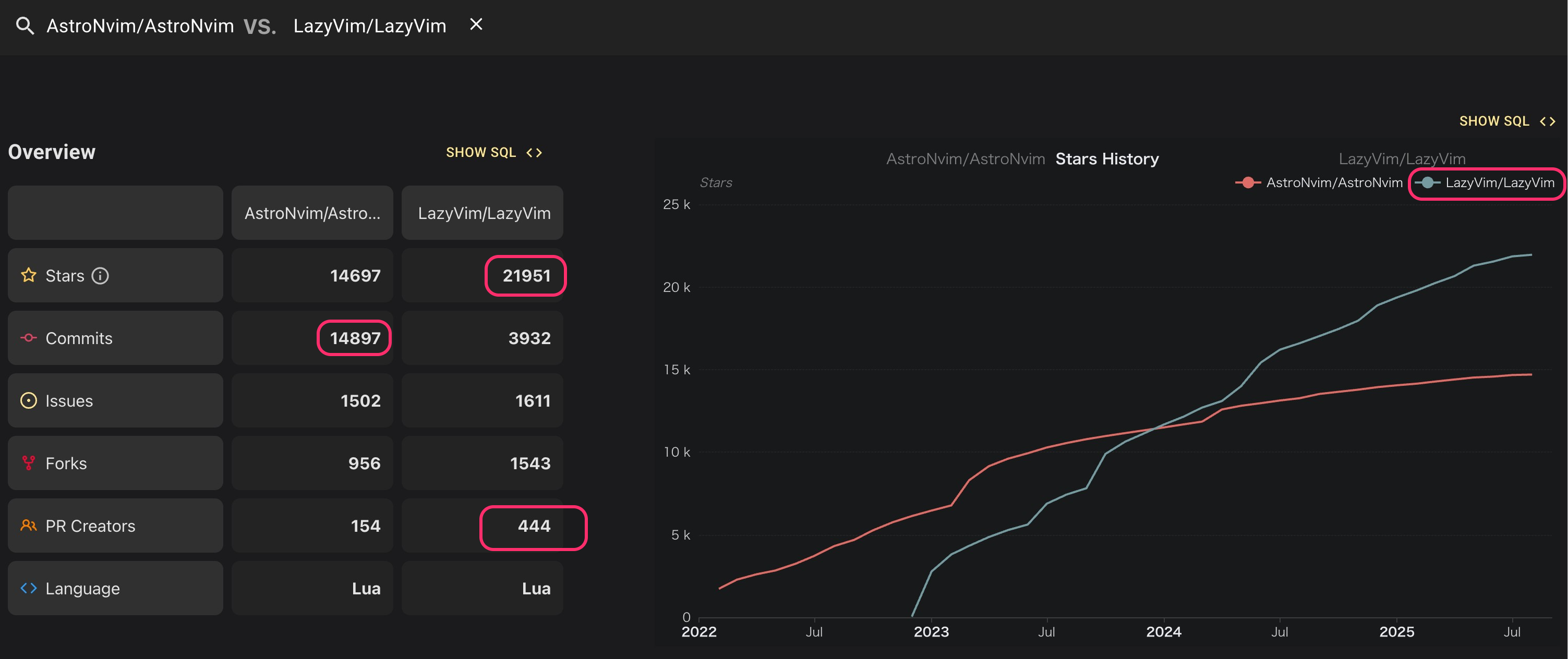Click the Forks branch icon

pos(29,463)
